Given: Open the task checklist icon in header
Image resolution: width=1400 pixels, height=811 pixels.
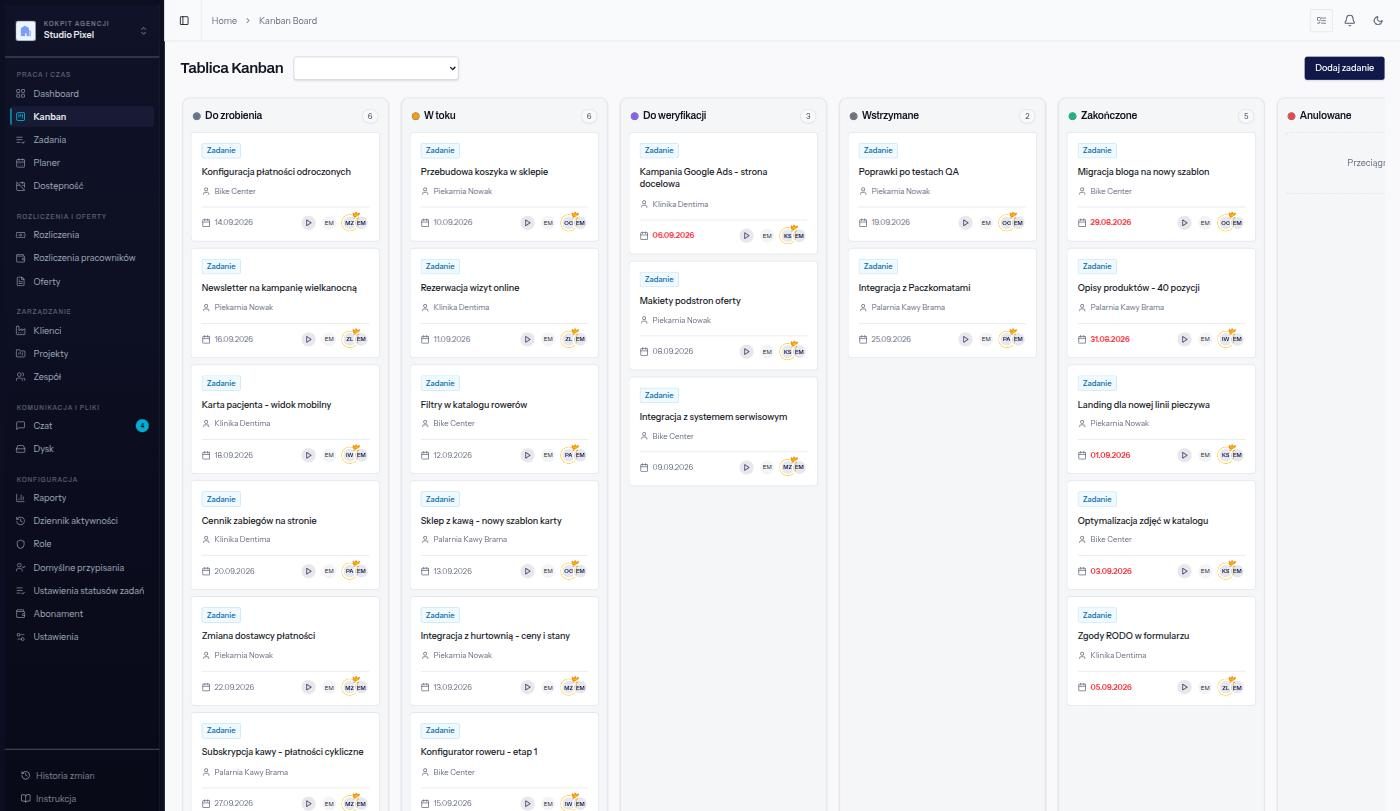Looking at the screenshot, I should click(x=1321, y=20).
